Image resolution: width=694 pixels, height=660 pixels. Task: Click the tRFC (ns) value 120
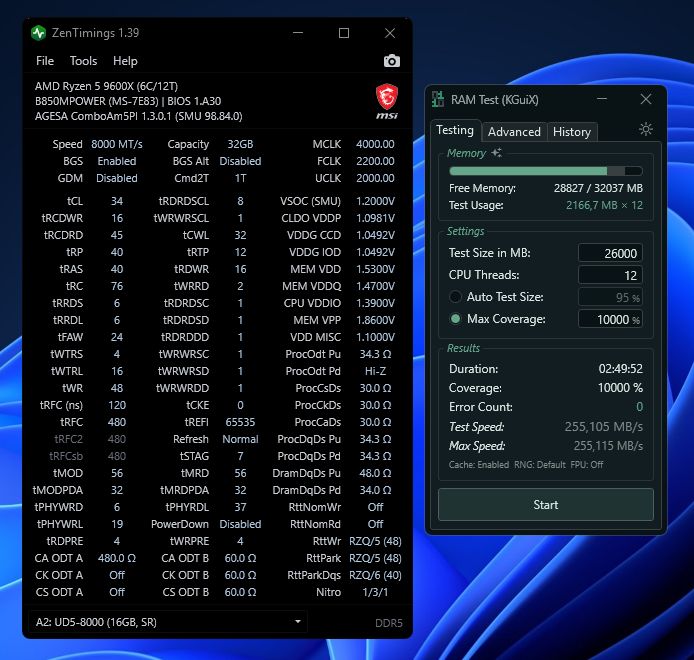117,405
